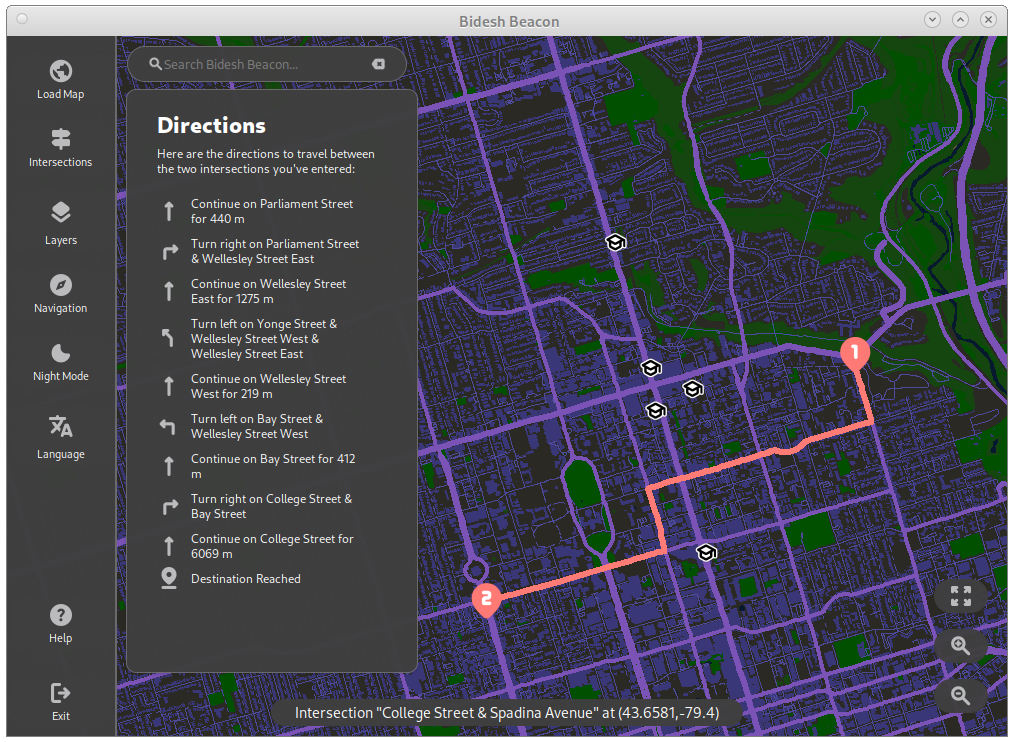The image size is (1014, 742).
Task: Open the Layers panel
Action: click(x=61, y=223)
